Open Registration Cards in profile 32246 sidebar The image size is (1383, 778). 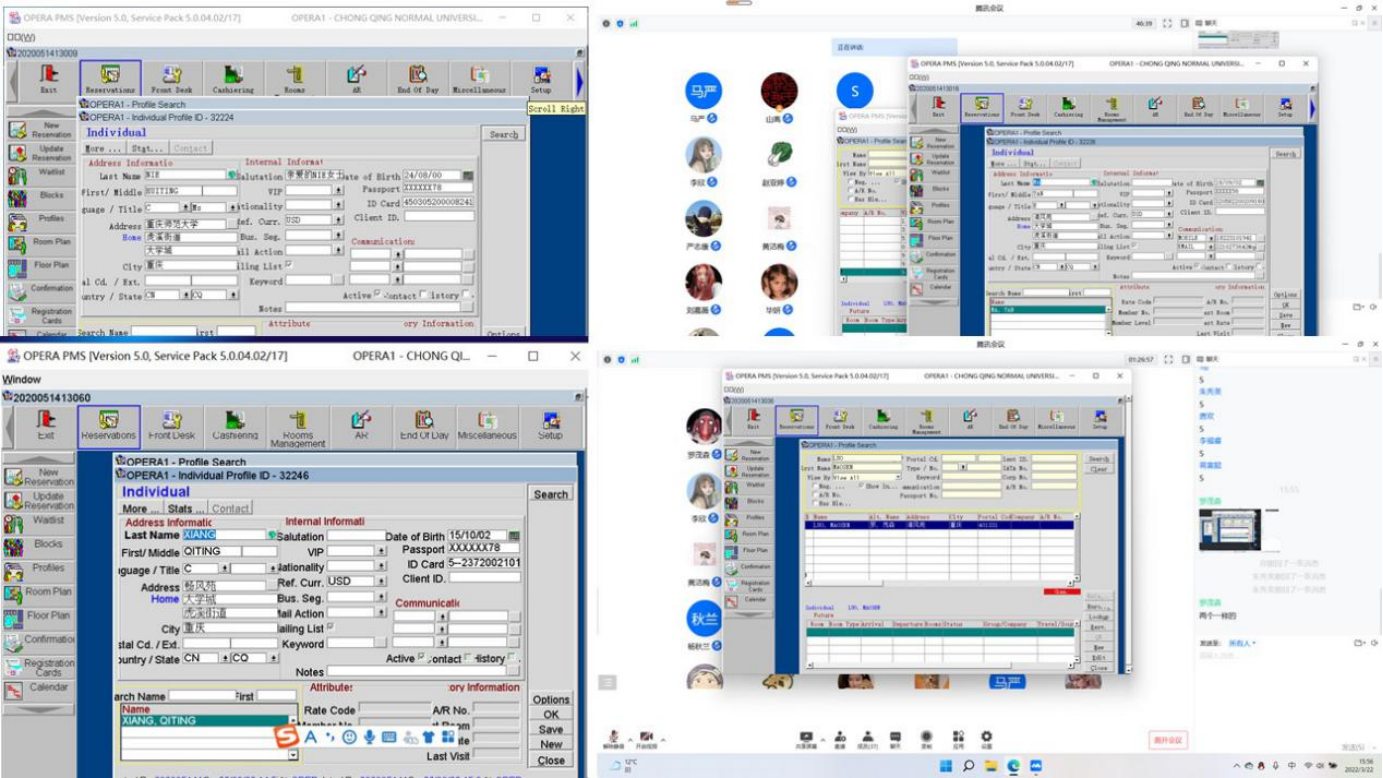tap(39, 667)
